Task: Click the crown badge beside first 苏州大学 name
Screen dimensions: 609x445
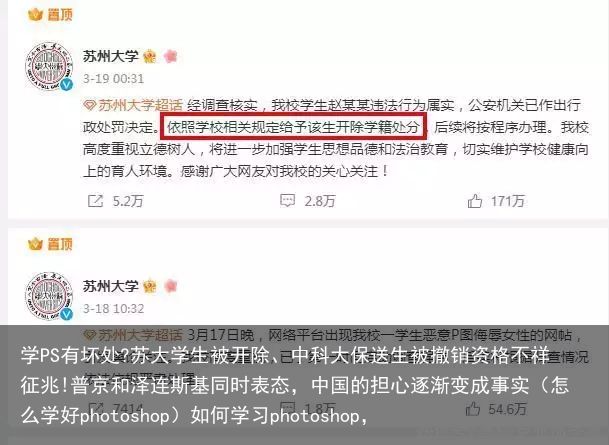Action: pos(150,57)
